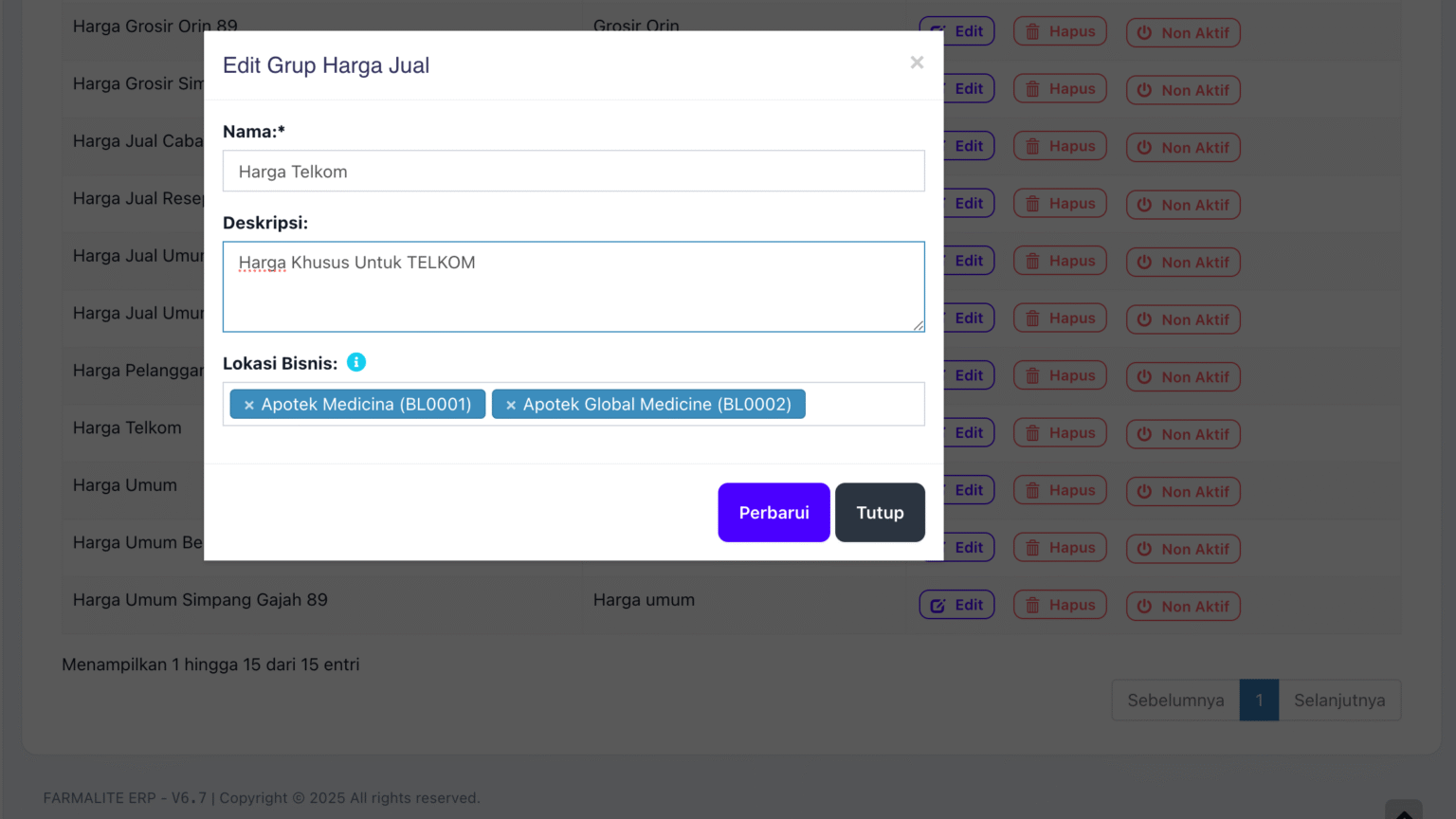1456x819 pixels.
Task: Click Non Aktif for Harga Telkom row
Action: [1183, 434]
